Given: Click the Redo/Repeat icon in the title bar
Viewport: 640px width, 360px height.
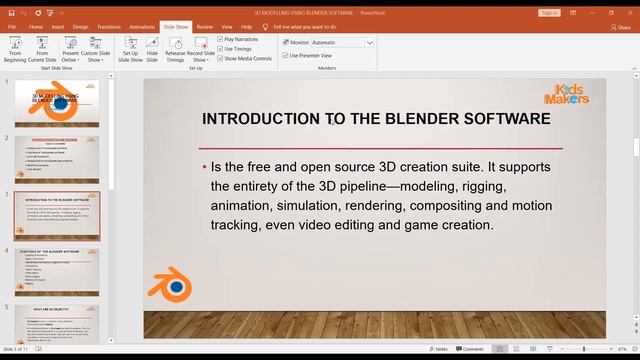Looking at the screenshot, I should point(38,13).
